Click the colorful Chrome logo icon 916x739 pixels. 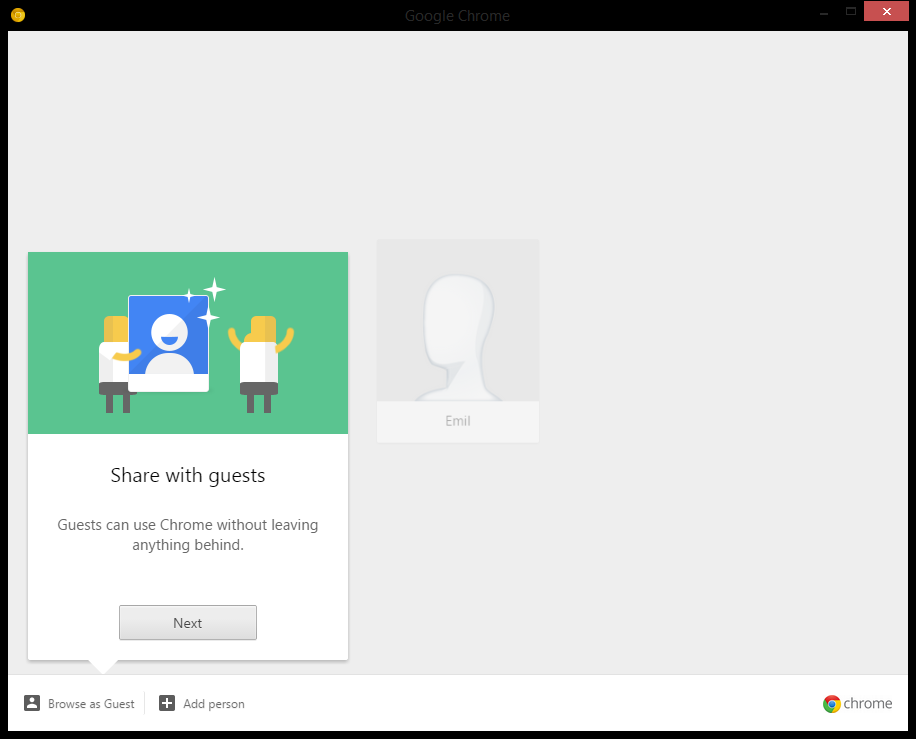click(831, 703)
